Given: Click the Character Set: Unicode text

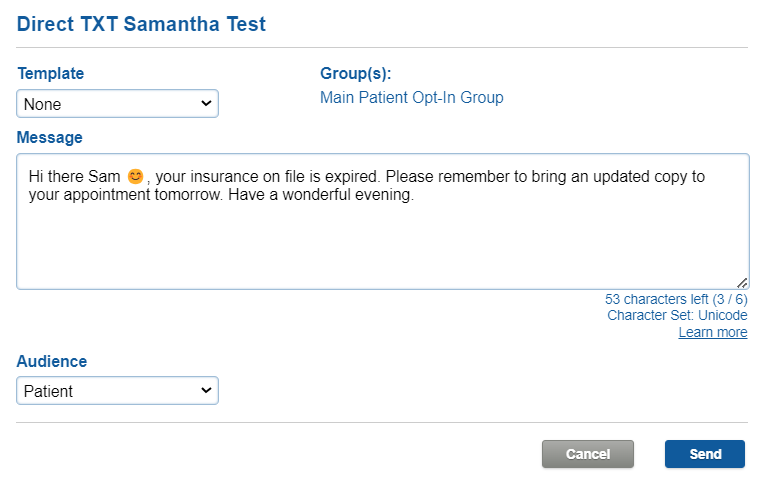Looking at the screenshot, I should pyautogui.click(x=677, y=316).
